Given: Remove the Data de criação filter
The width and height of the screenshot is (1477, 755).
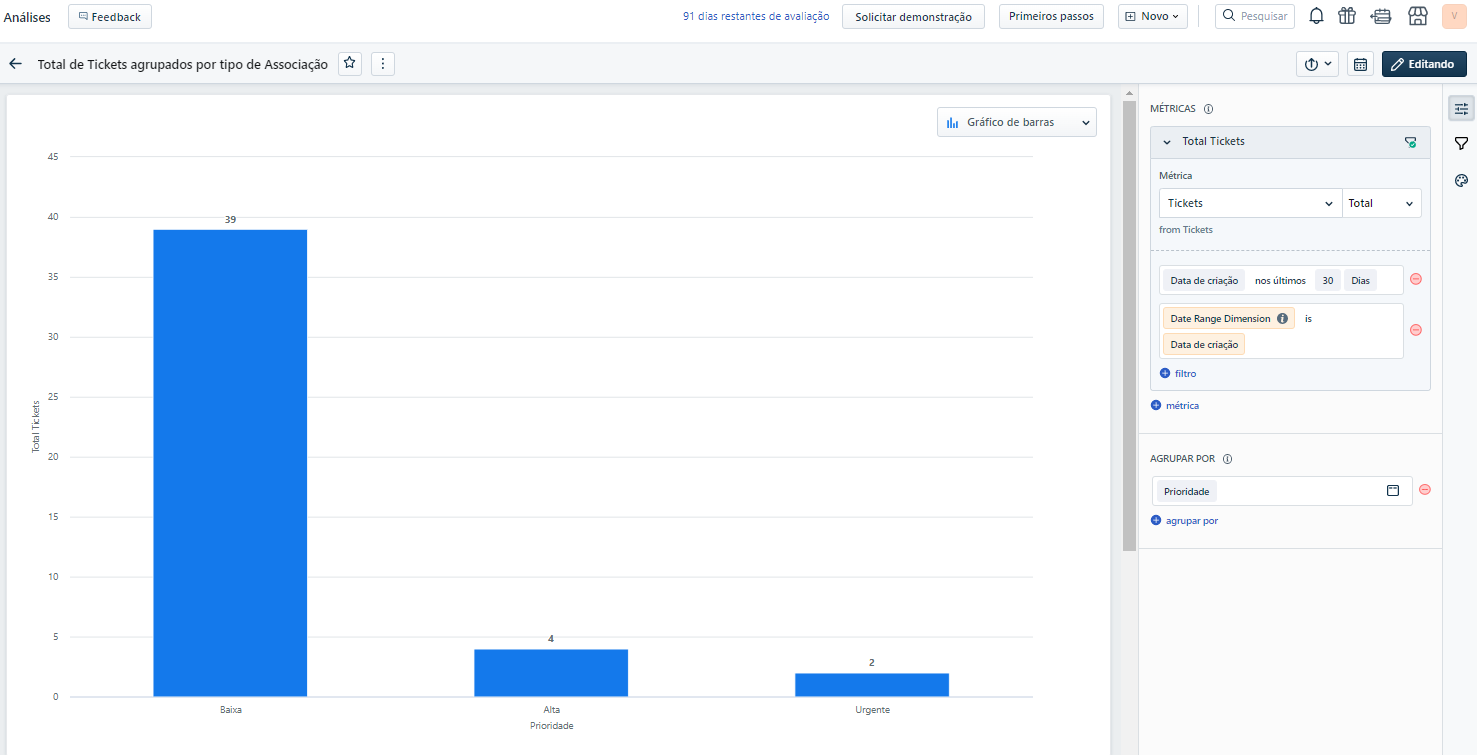Looking at the screenshot, I should coord(1415,280).
